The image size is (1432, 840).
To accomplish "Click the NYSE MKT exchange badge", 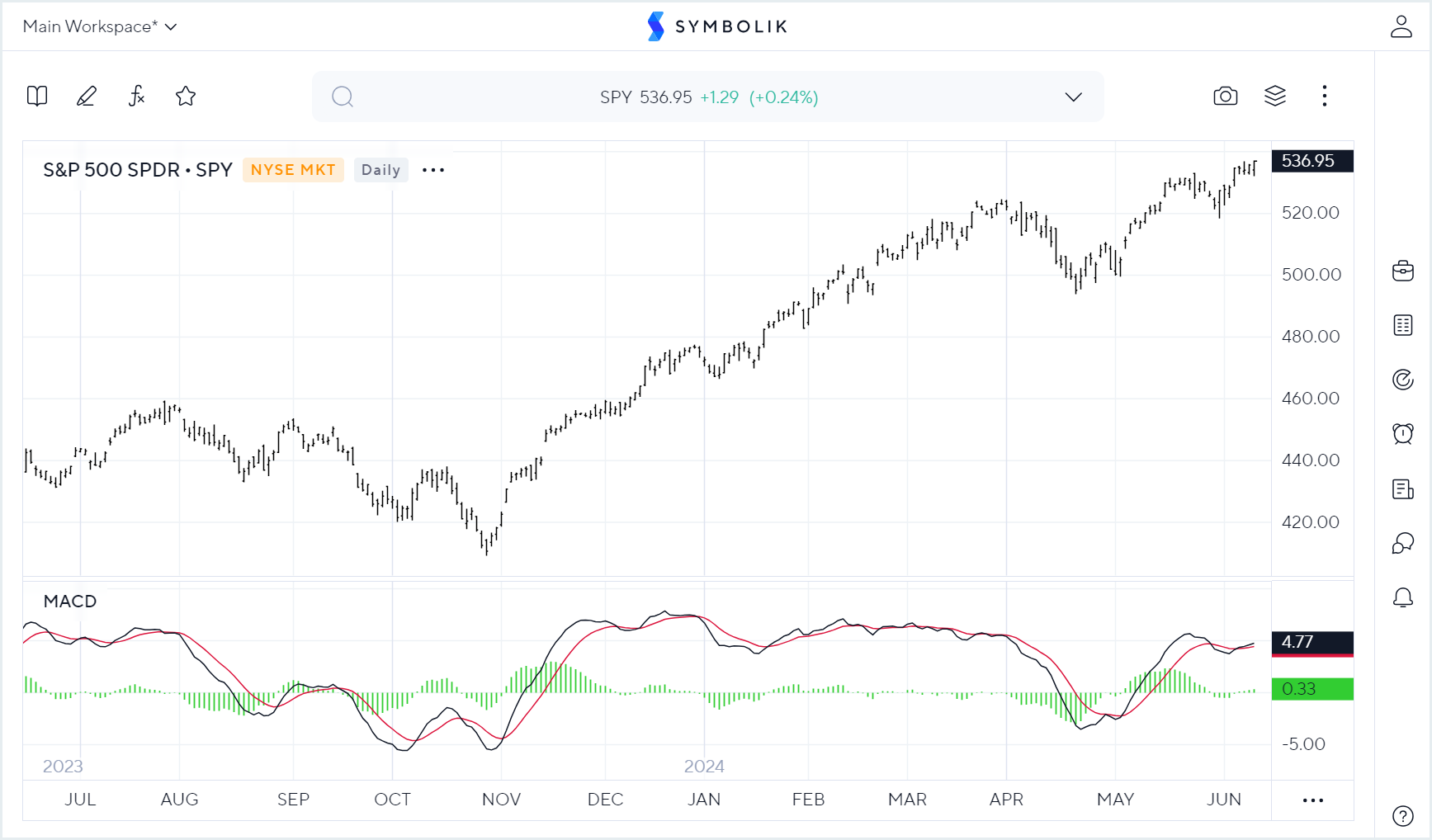I will point(293,170).
